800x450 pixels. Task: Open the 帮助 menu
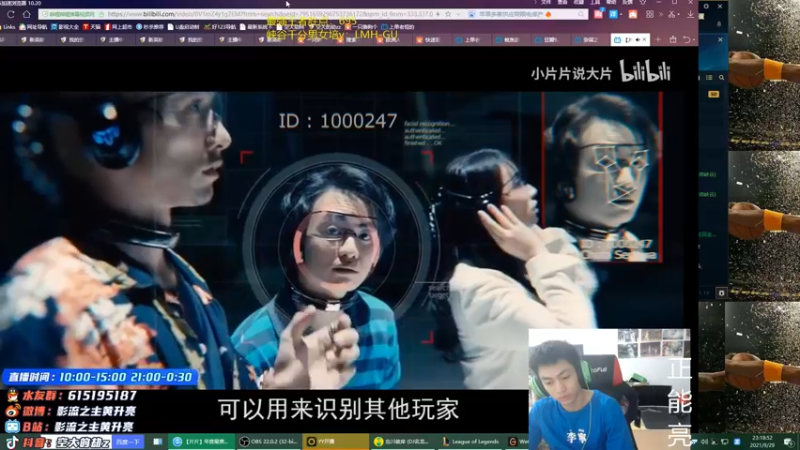[611, 3]
